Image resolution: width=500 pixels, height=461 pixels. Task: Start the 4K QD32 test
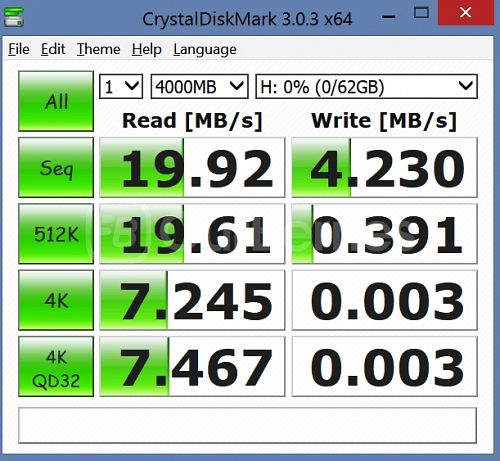click(x=56, y=366)
